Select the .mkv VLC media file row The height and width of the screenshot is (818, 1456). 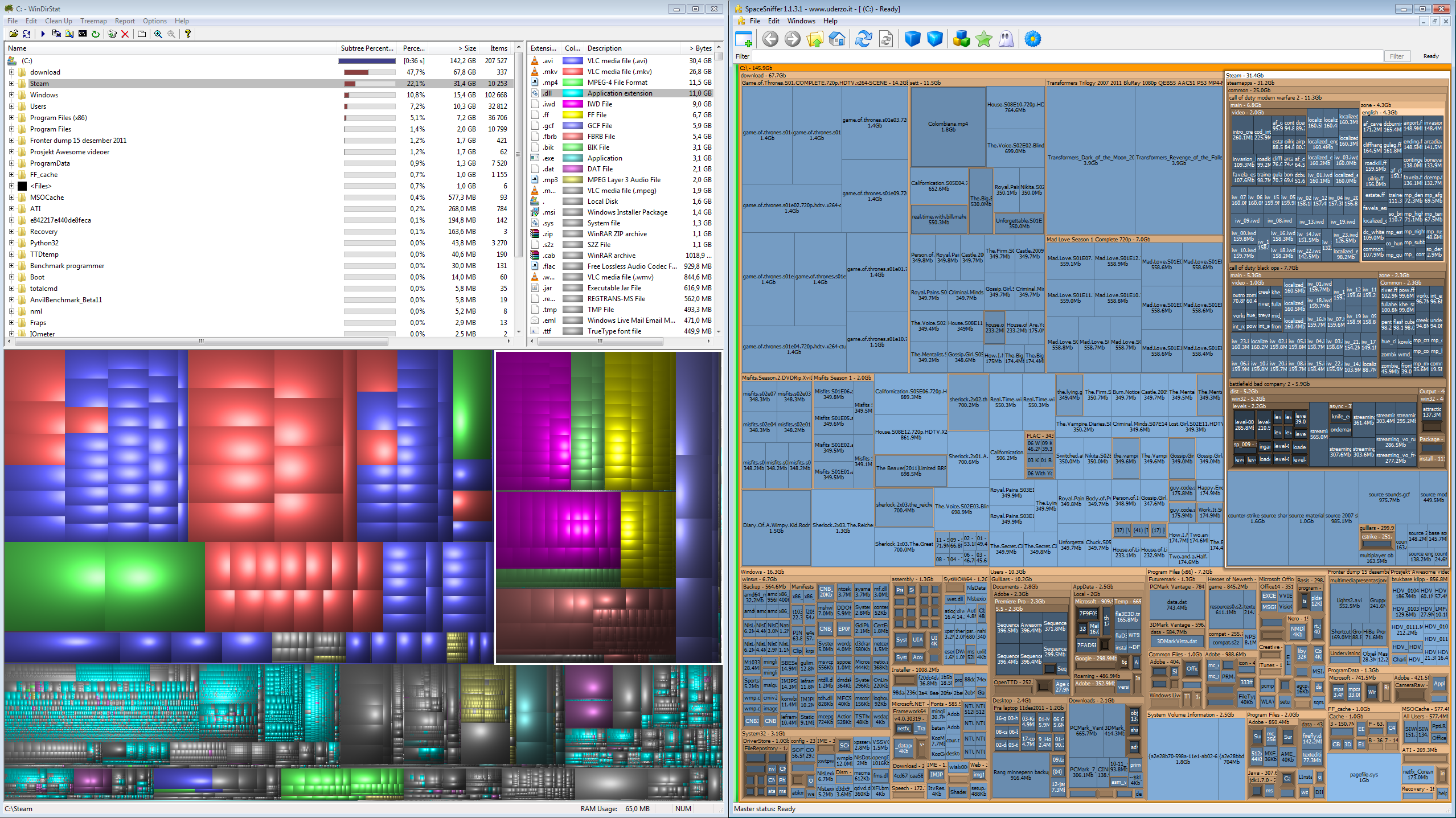(621, 72)
